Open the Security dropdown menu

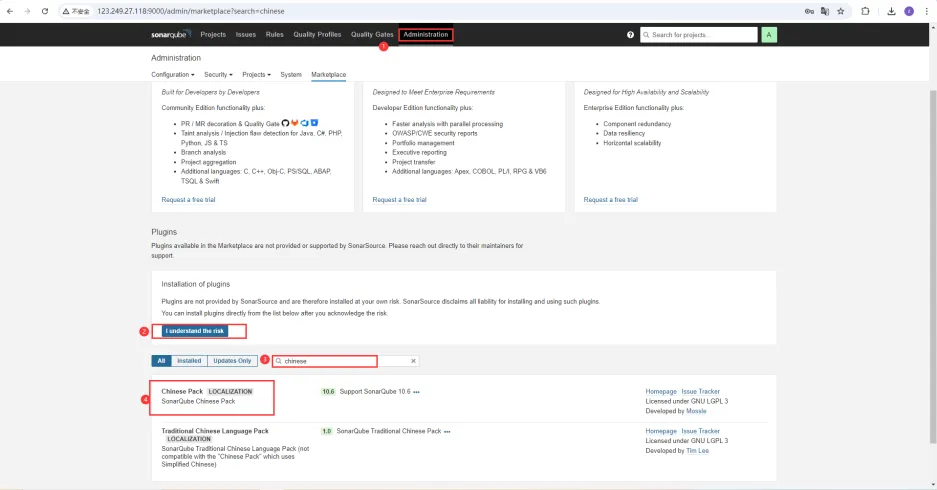click(x=218, y=75)
